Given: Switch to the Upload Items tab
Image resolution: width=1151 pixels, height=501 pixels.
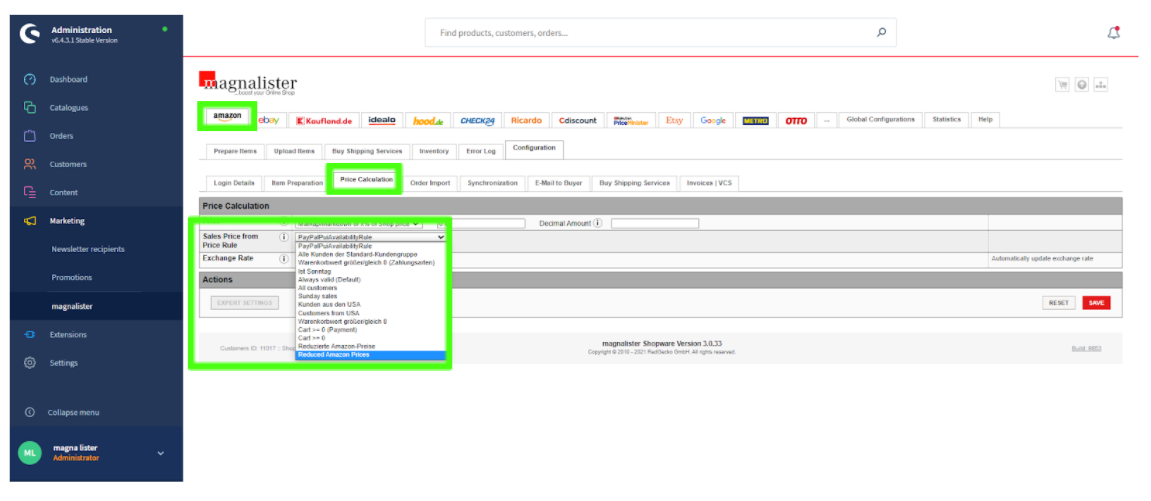Looking at the screenshot, I should click(294, 151).
